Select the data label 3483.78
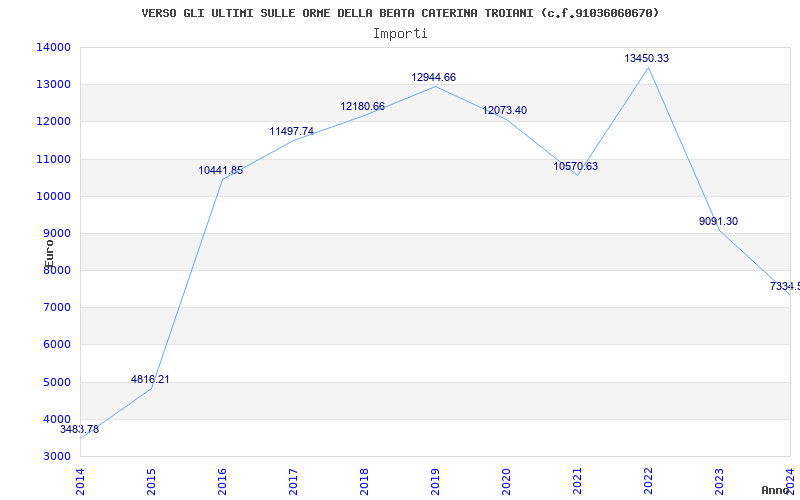800x500 pixels. (x=80, y=429)
